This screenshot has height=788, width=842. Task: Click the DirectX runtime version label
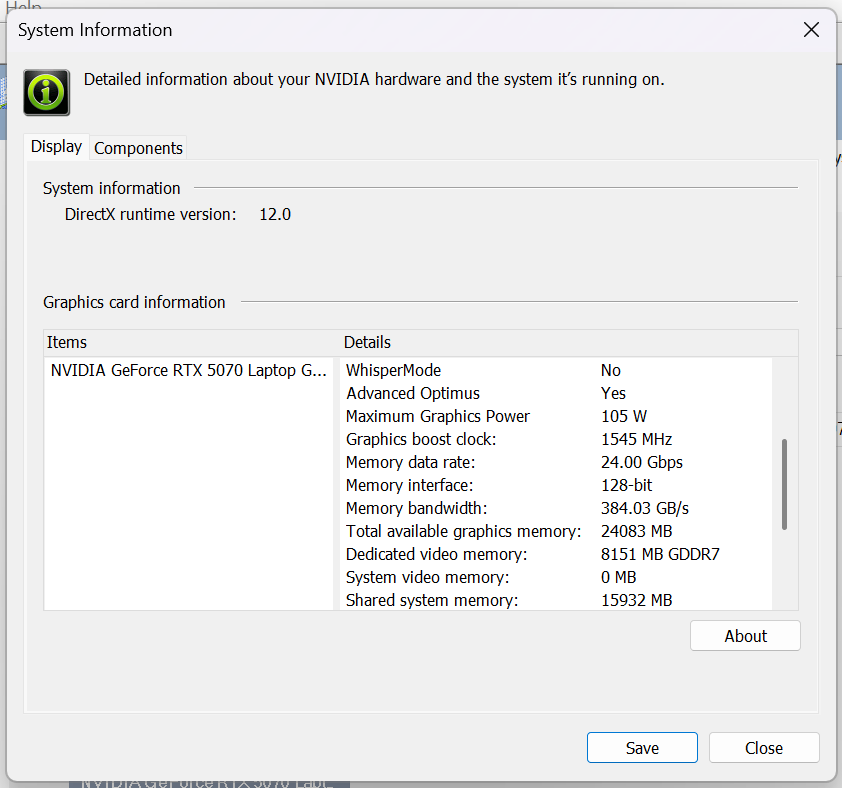[x=150, y=214]
